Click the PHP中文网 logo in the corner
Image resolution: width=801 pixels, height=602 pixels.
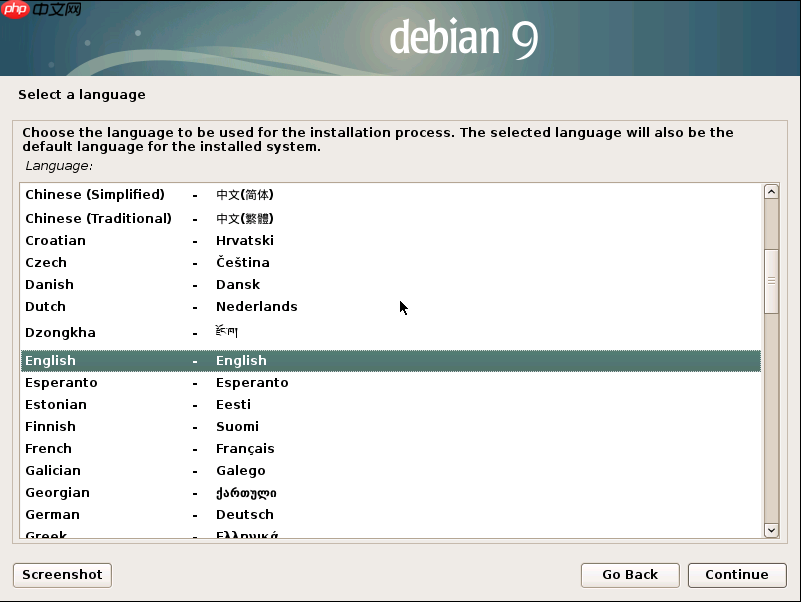tap(40, 12)
